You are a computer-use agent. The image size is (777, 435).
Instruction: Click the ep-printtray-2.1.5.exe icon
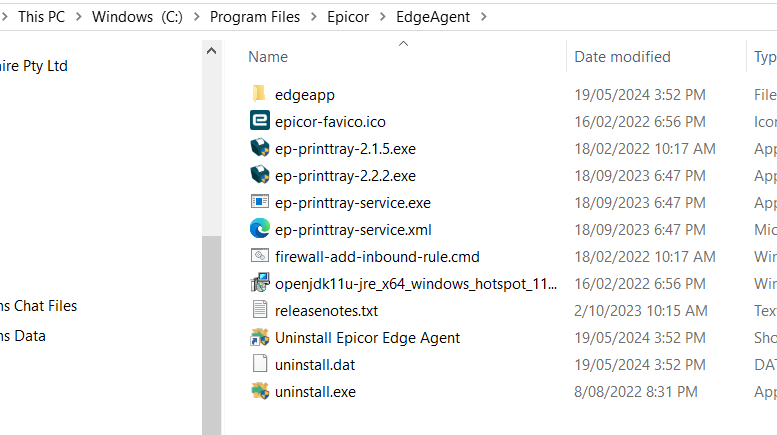pos(260,148)
